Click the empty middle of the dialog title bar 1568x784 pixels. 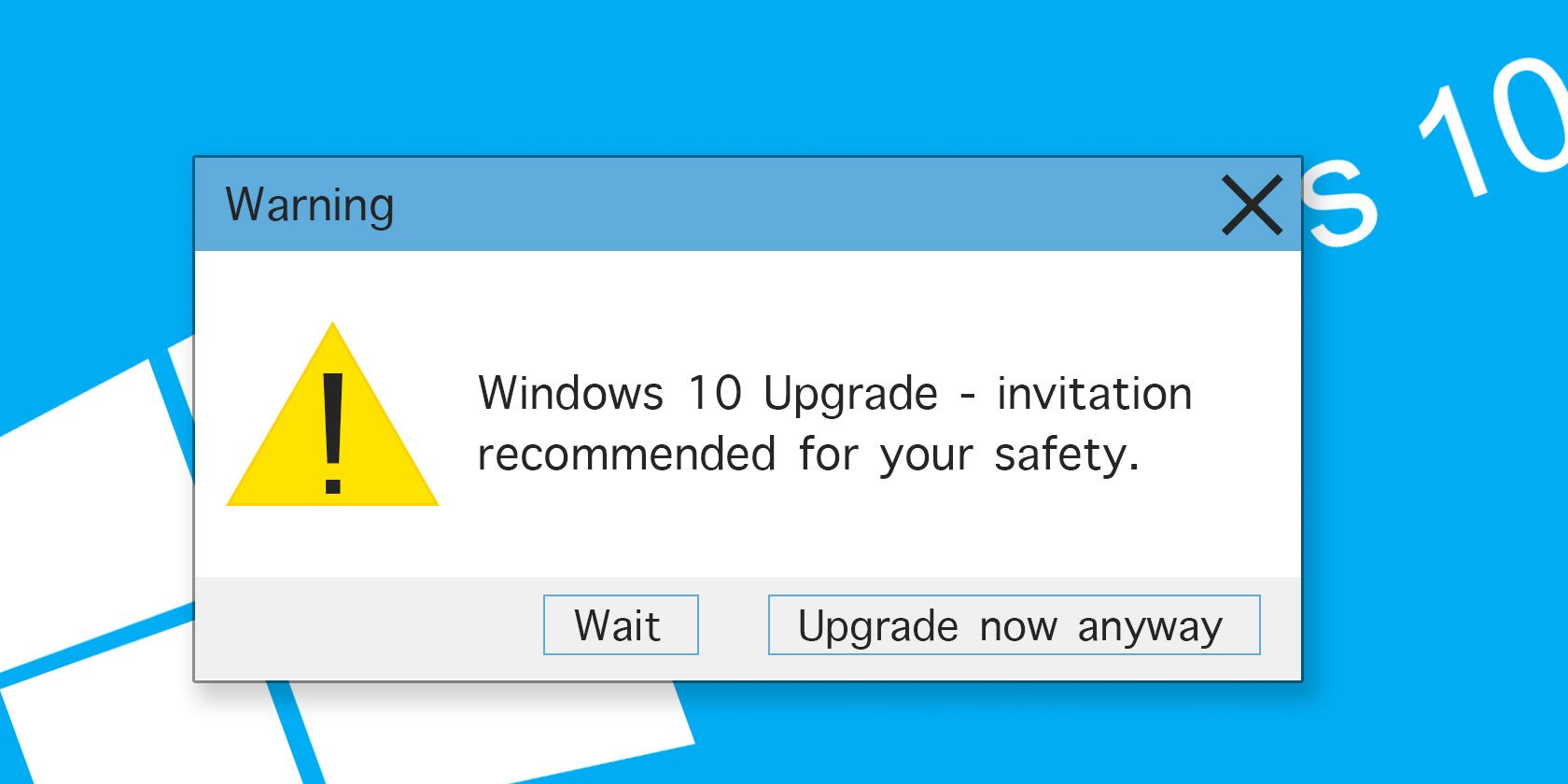click(747, 204)
